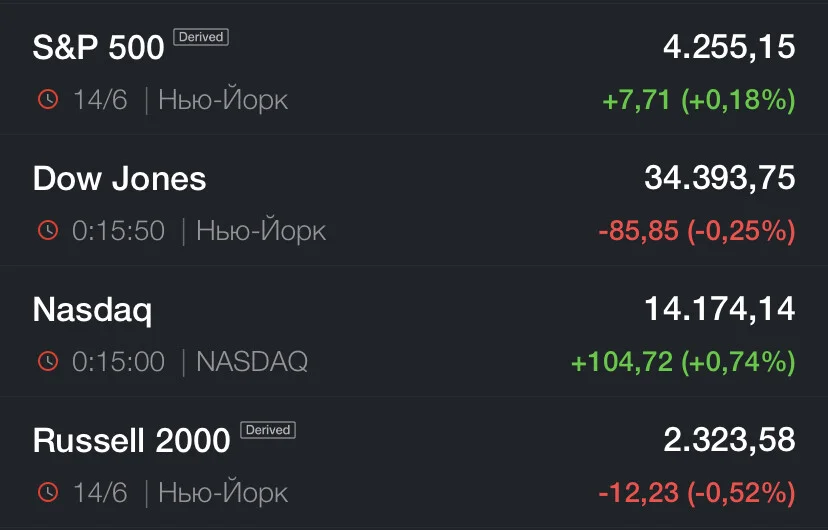Viewport: 828px width, 530px height.
Task: Select the S&P 500 price 4.255,15
Action: click(x=729, y=47)
